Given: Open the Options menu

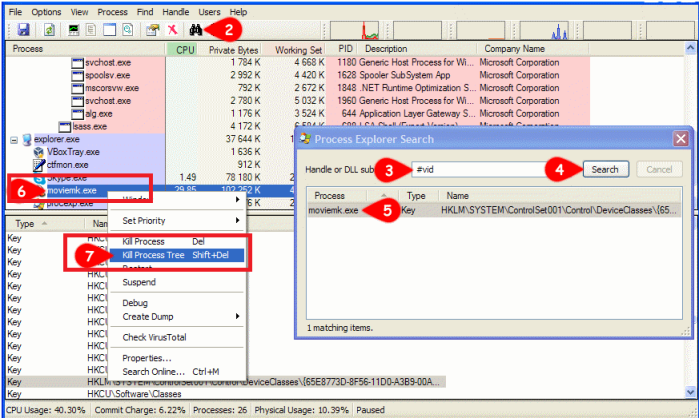Looking at the screenshot, I should 46,12.
